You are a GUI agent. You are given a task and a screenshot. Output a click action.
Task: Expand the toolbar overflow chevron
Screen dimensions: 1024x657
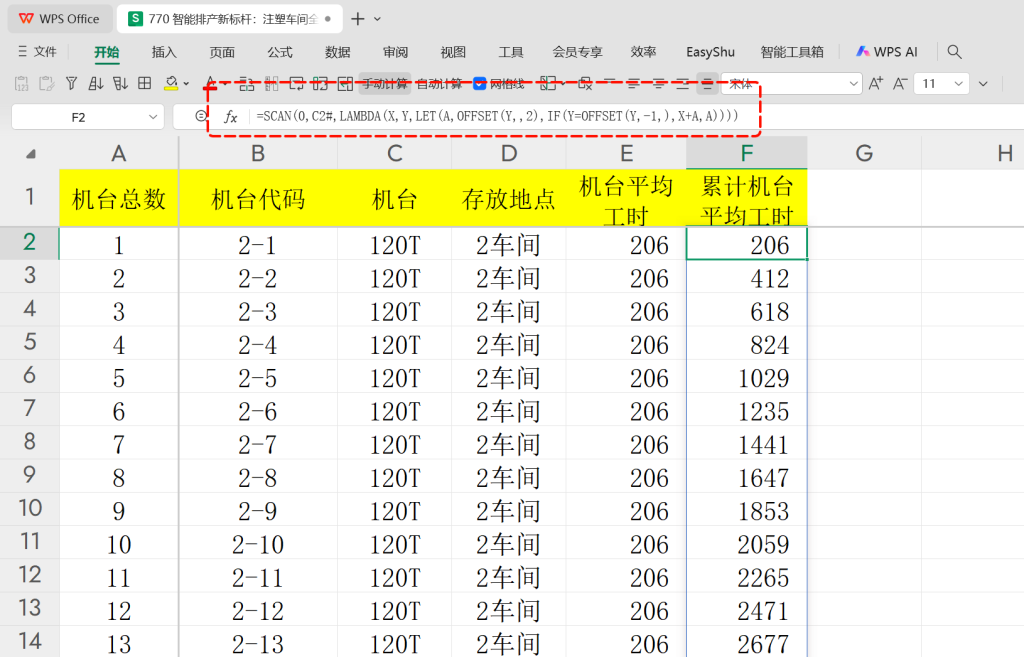tap(983, 84)
